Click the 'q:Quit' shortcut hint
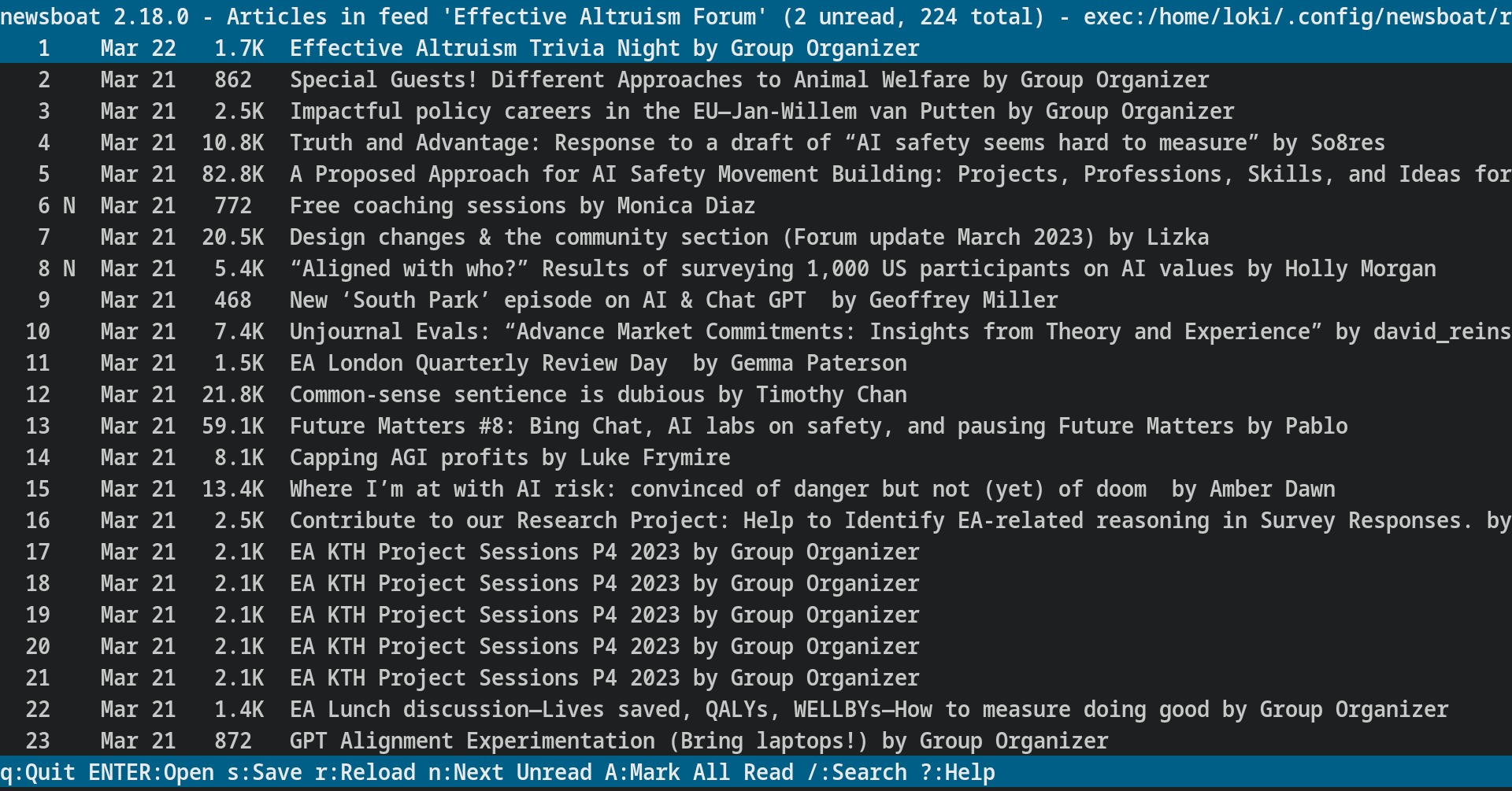 tap(38, 772)
